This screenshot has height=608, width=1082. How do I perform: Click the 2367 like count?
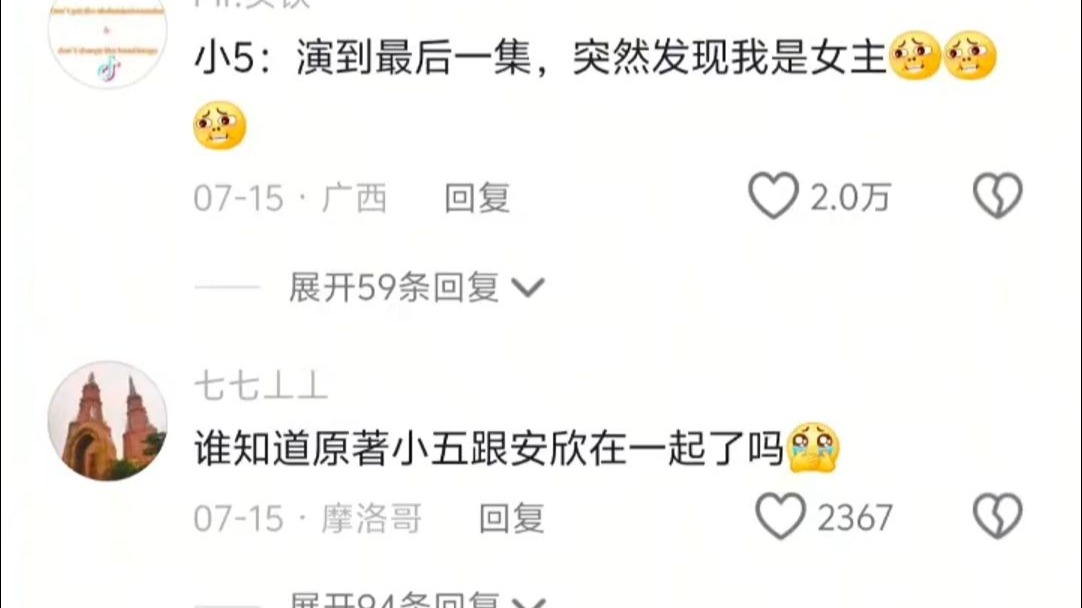click(x=855, y=518)
